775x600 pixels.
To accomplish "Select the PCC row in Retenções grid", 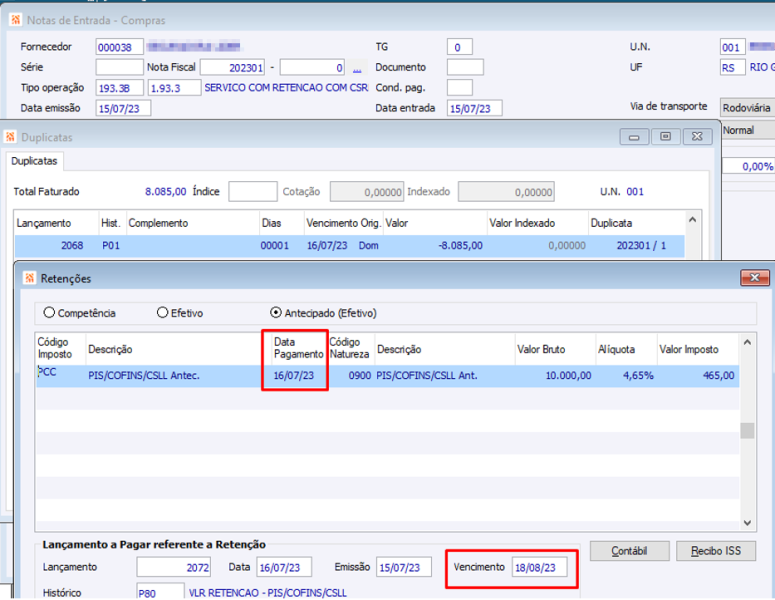I will 388,376.
